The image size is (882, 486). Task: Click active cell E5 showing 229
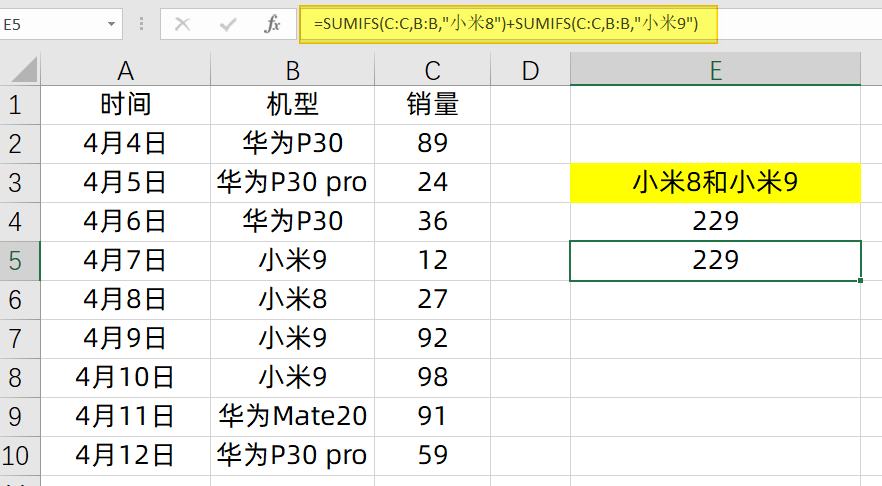click(x=715, y=260)
